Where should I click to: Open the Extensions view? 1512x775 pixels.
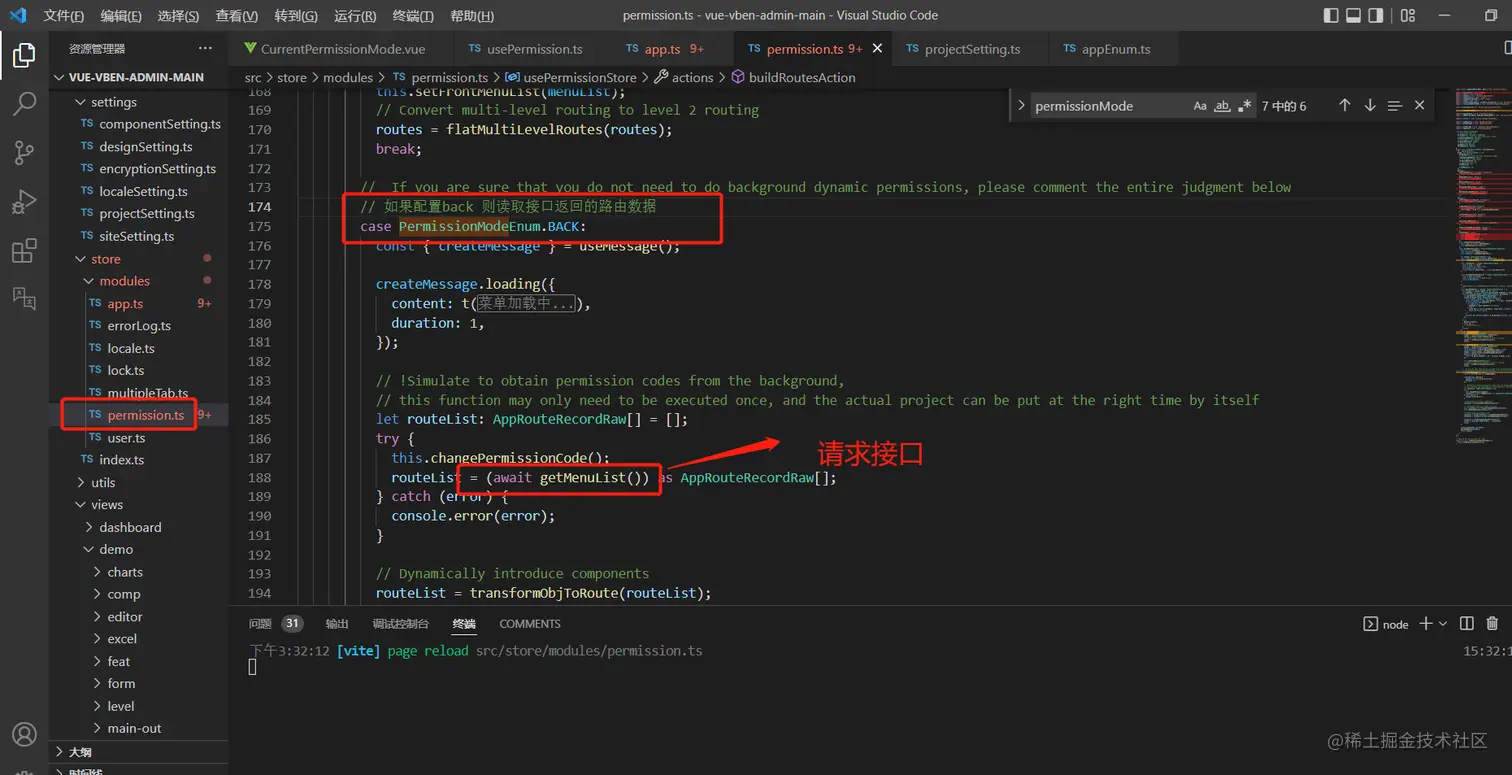click(24, 250)
